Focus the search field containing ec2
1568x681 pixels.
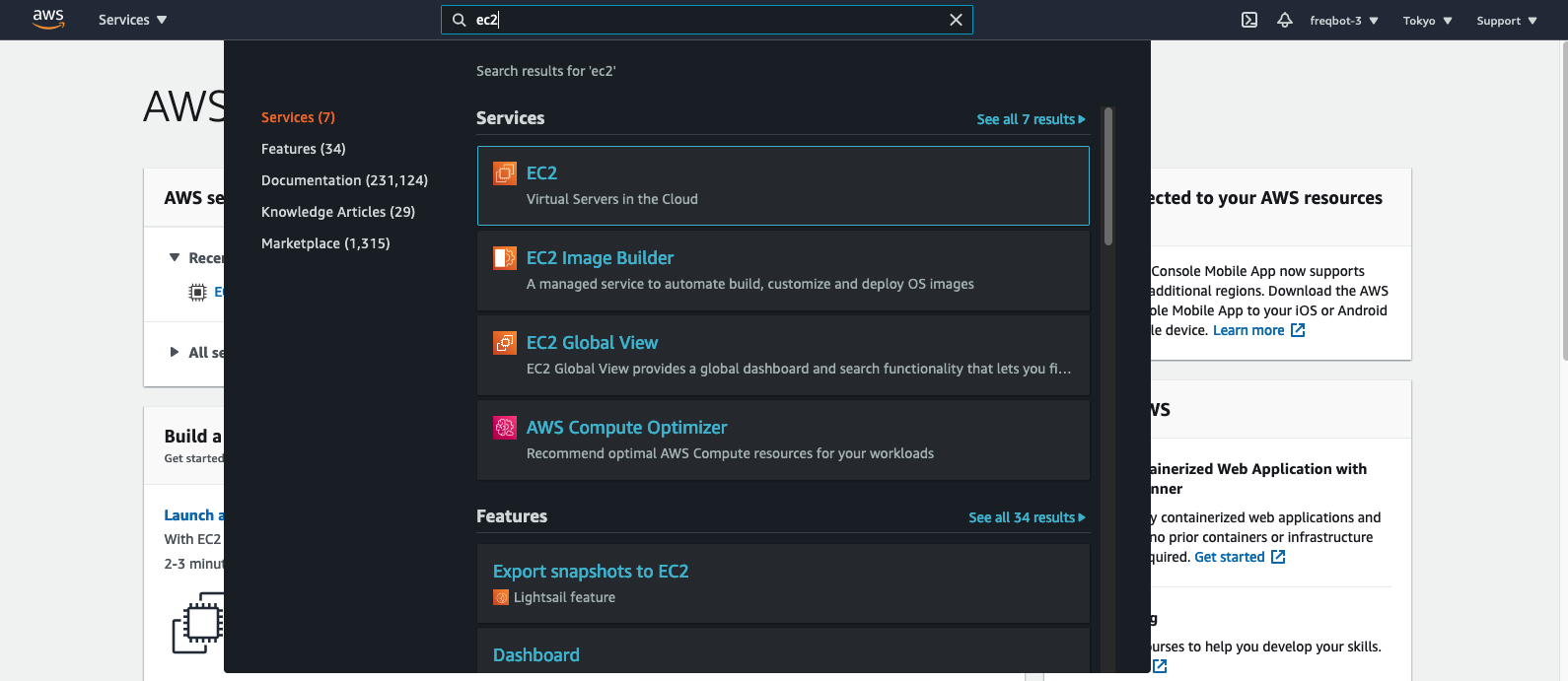(x=706, y=20)
